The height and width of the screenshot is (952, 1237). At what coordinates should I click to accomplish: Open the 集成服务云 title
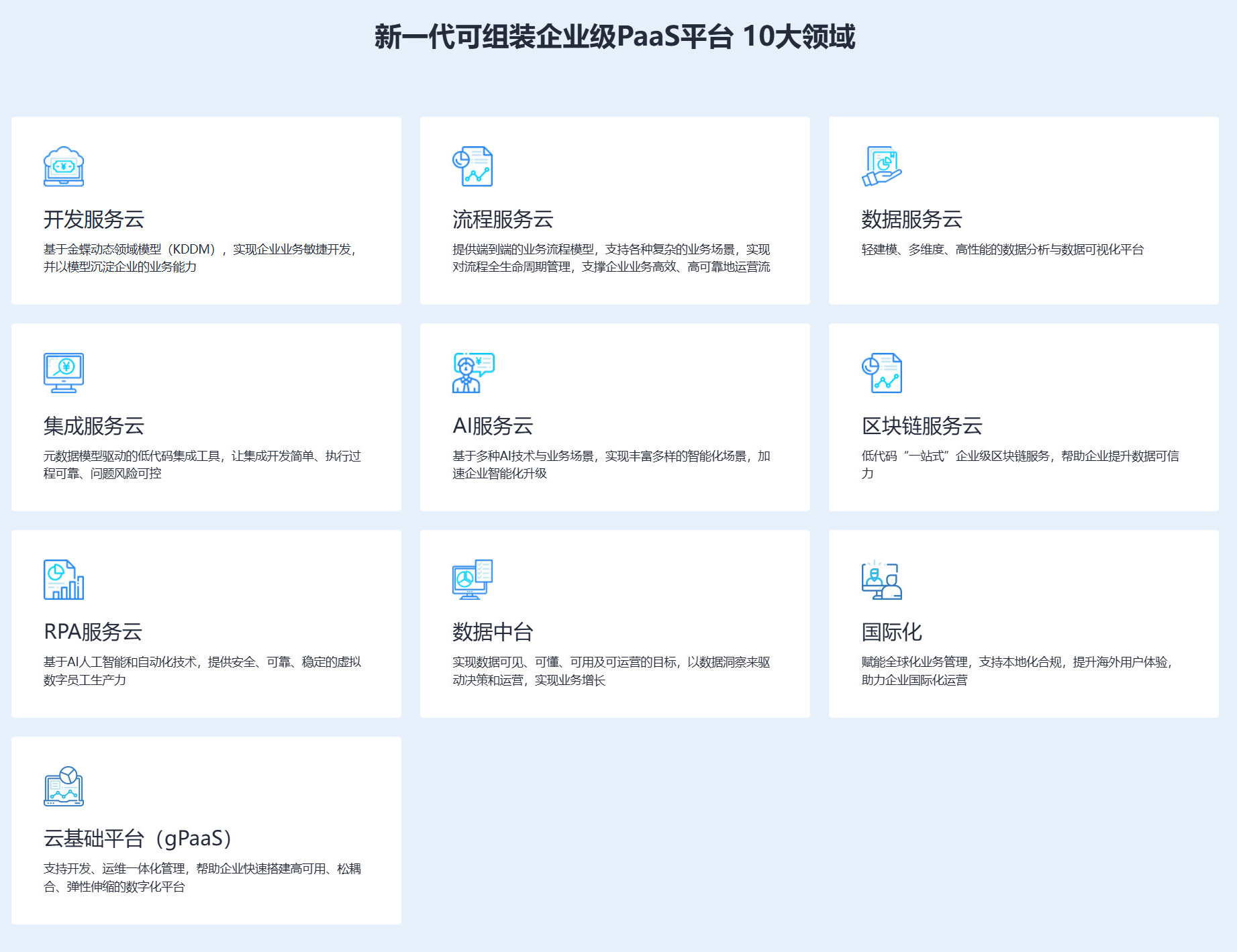coord(94,426)
